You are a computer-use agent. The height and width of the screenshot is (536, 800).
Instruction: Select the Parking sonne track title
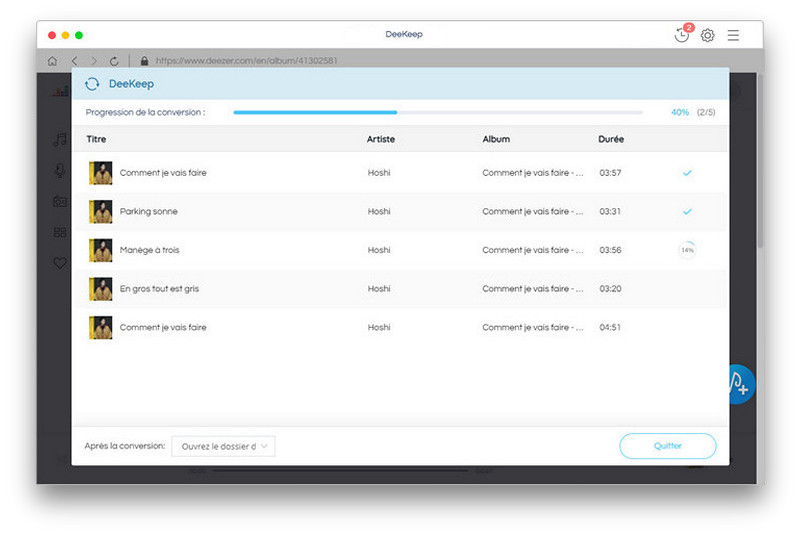click(148, 211)
